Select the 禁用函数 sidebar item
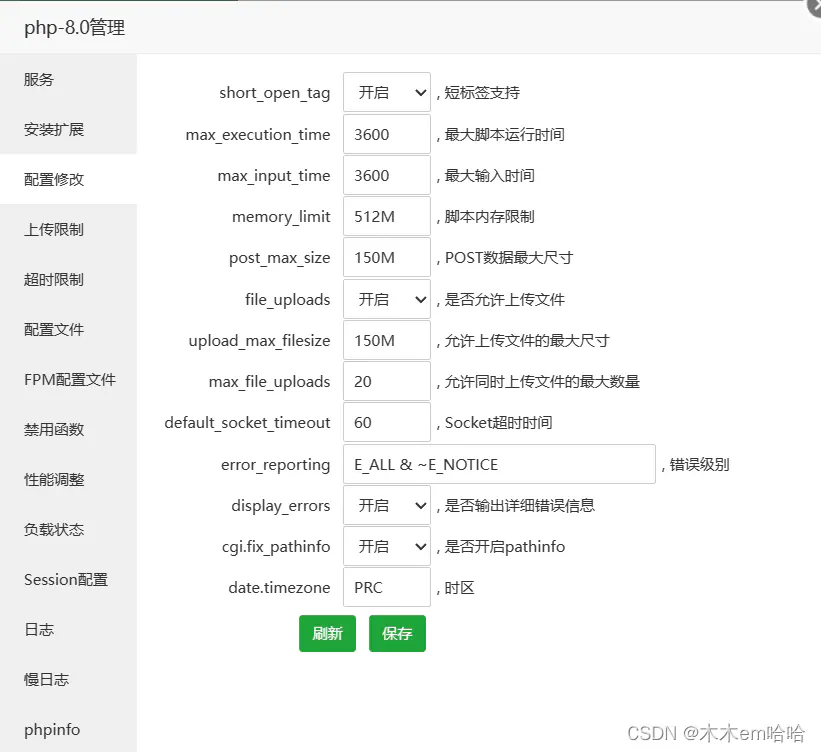The width and height of the screenshot is (821, 752). tap(69, 429)
